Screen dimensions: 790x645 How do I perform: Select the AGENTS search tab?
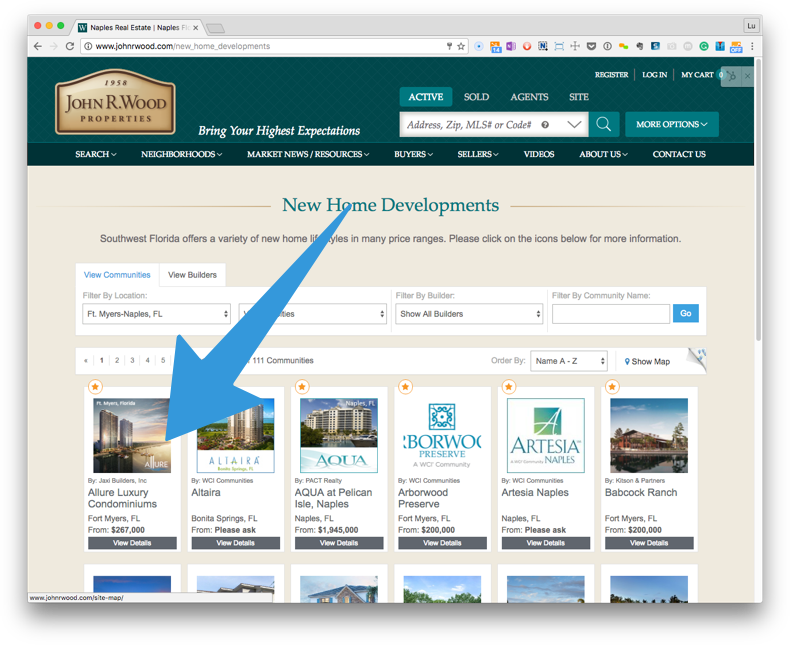click(x=529, y=97)
